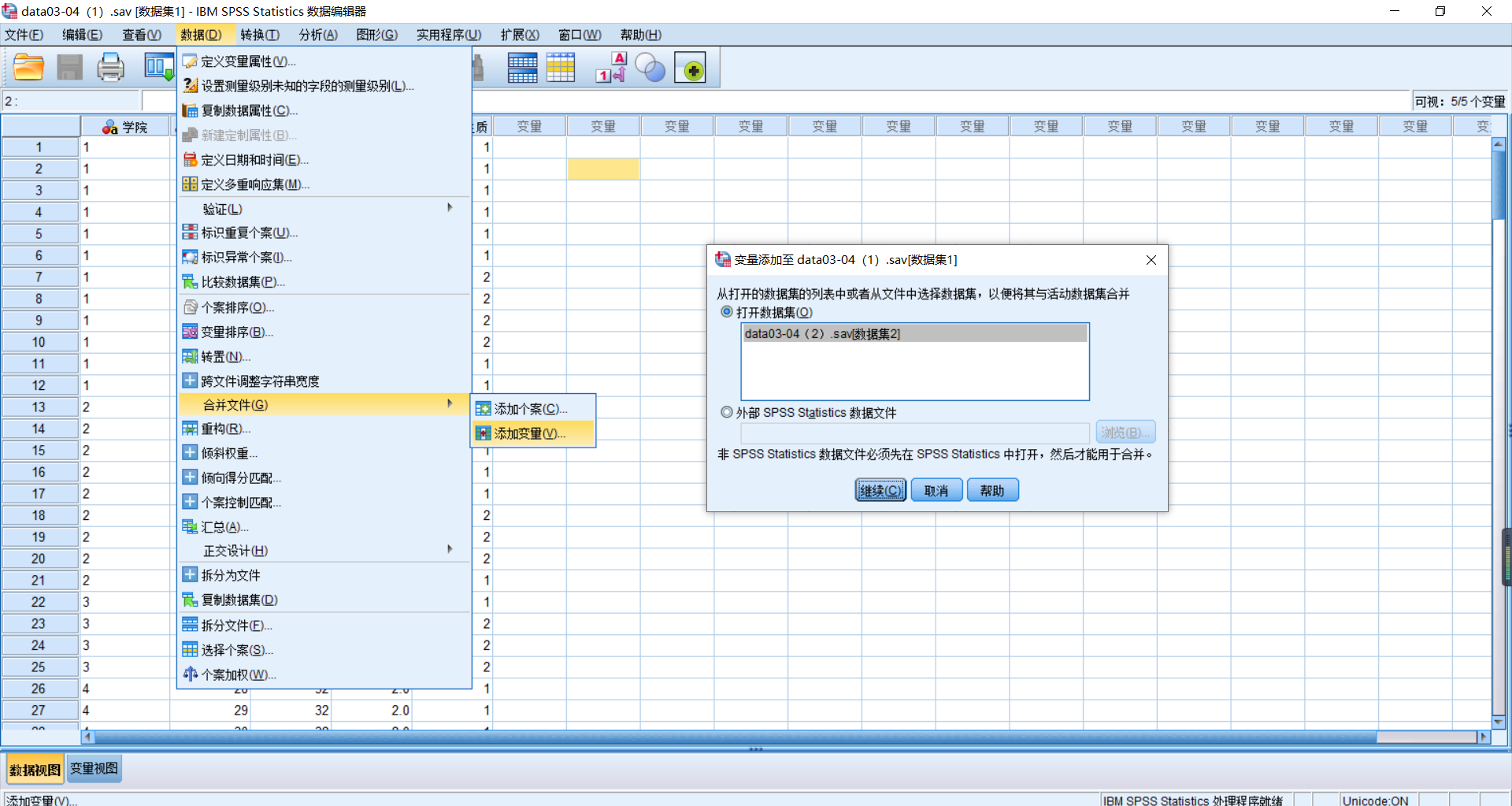The width and height of the screenshot is (1512, 806).
Task: Select 倾向得分匹配 menu entry
Action: (324, 477)
